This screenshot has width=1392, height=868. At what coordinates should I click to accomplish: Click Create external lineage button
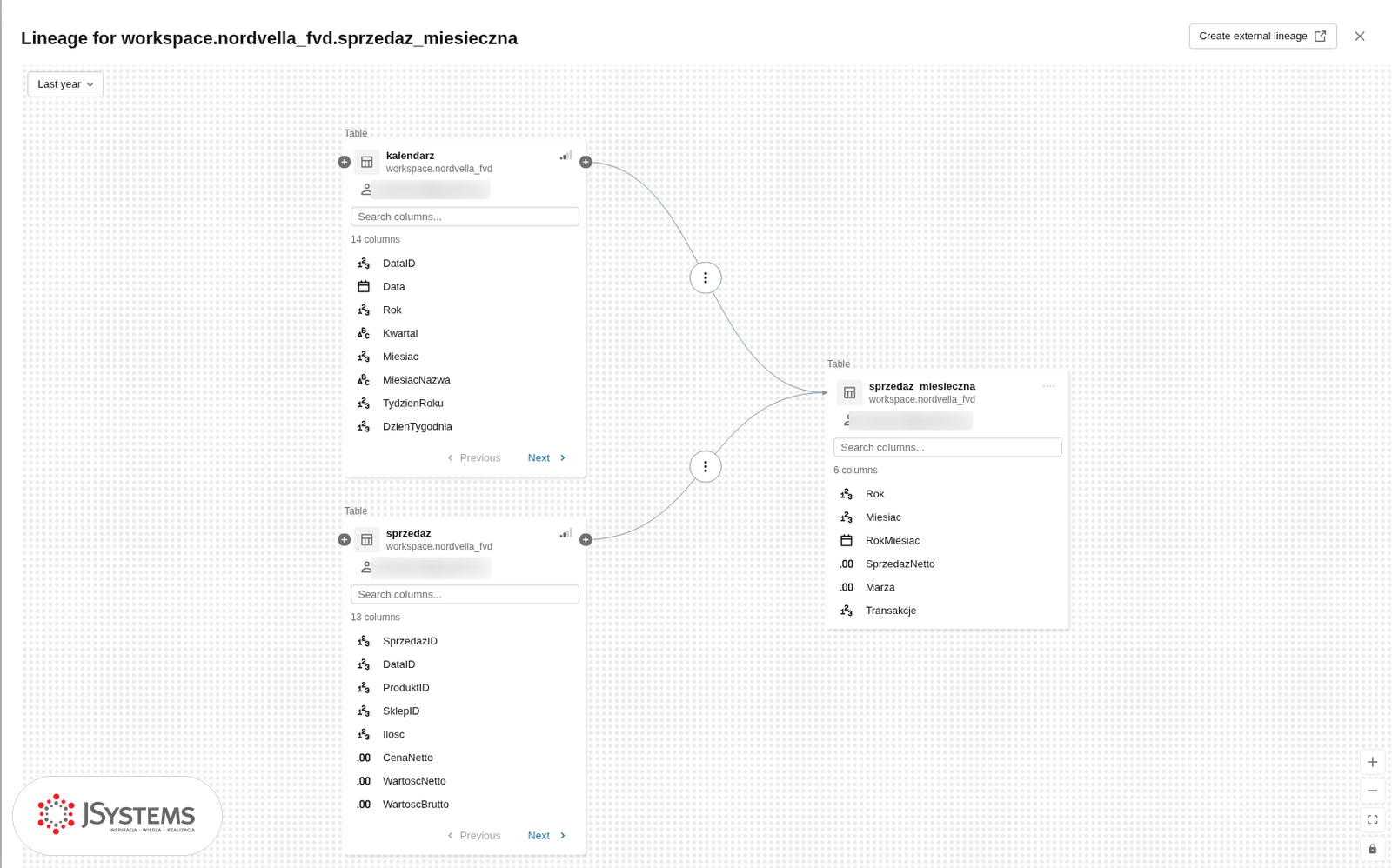click(1262, 36)
